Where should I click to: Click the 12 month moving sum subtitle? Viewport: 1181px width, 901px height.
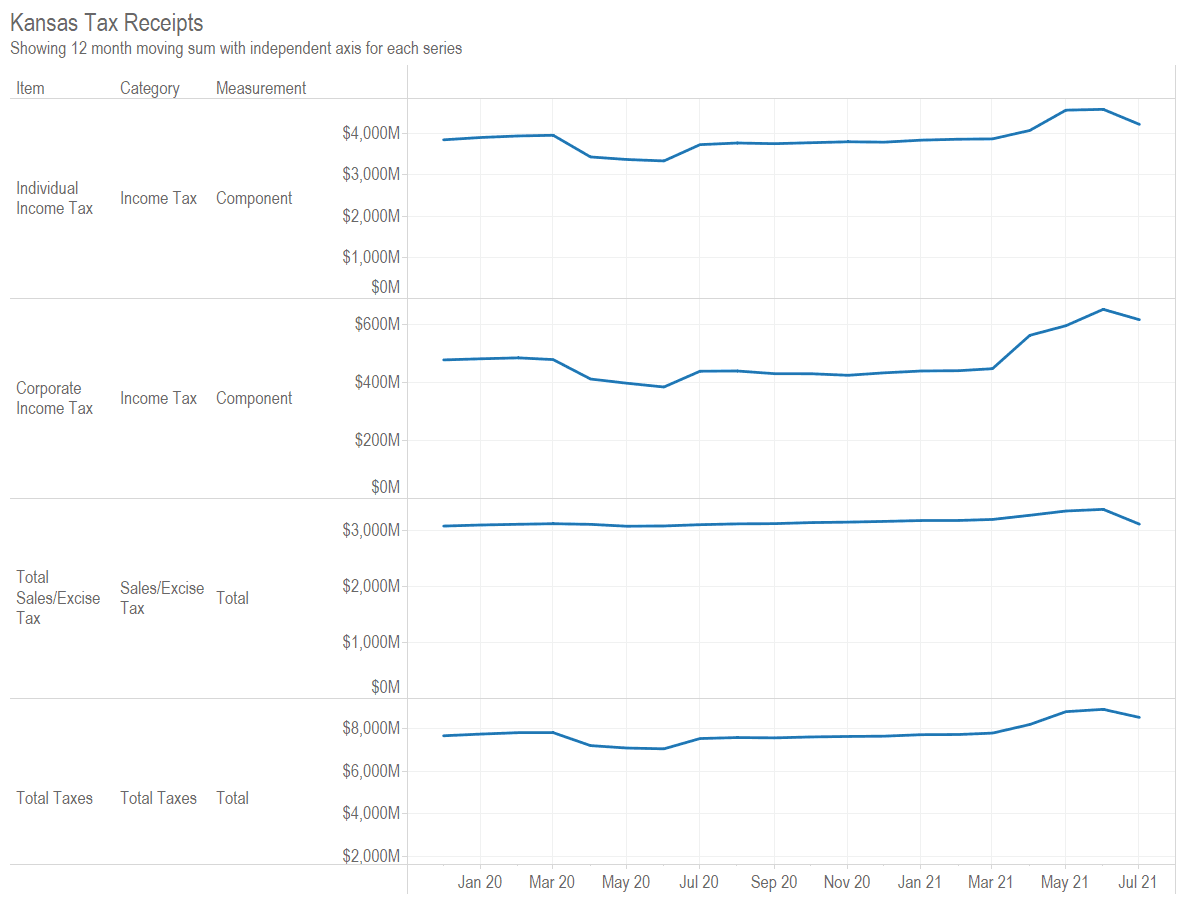[x=236, y=48]
